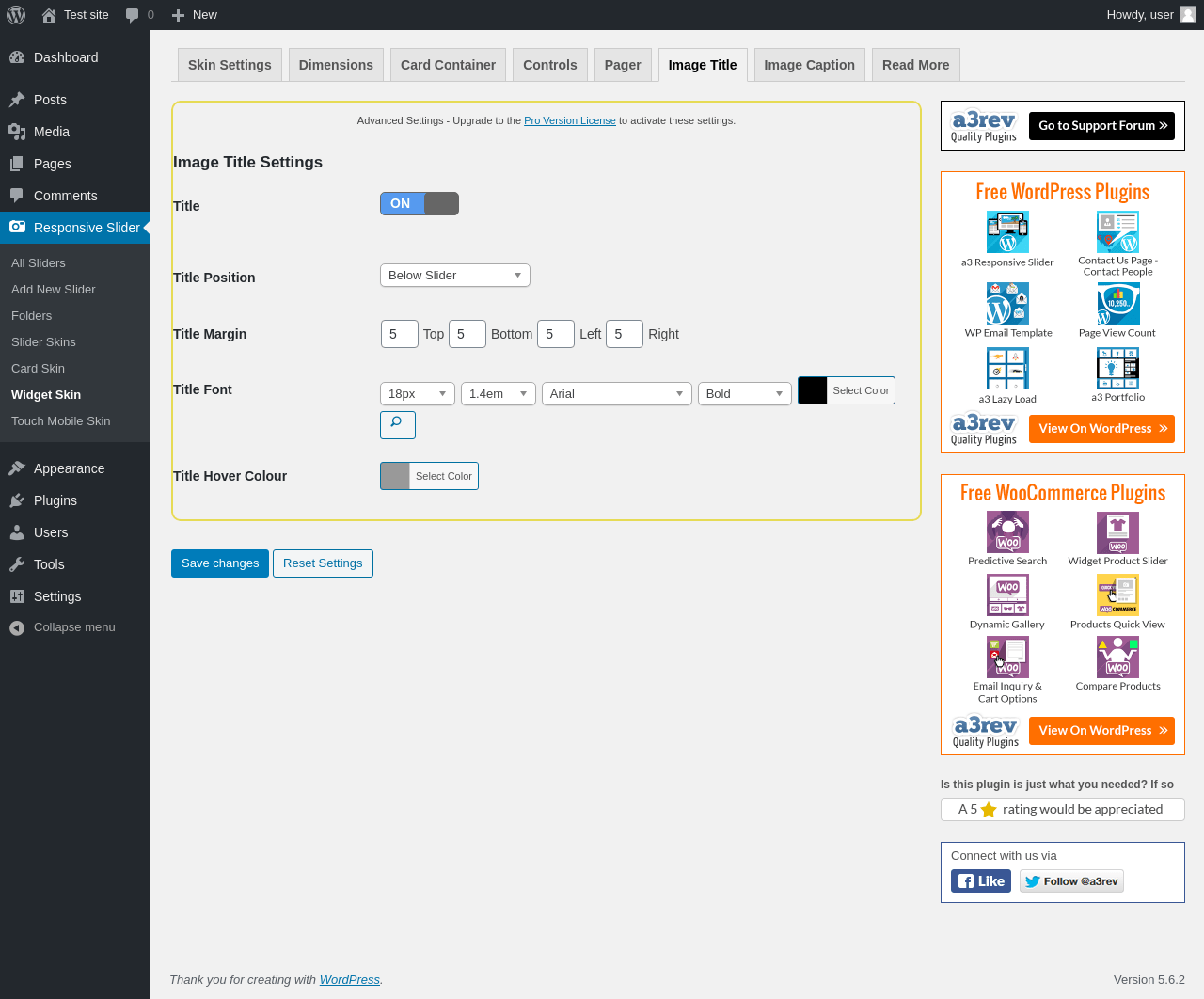Screen dimensions: 1204x999
Task: Toggle the Title ON/OFF switch
Action: click(420, 204)
